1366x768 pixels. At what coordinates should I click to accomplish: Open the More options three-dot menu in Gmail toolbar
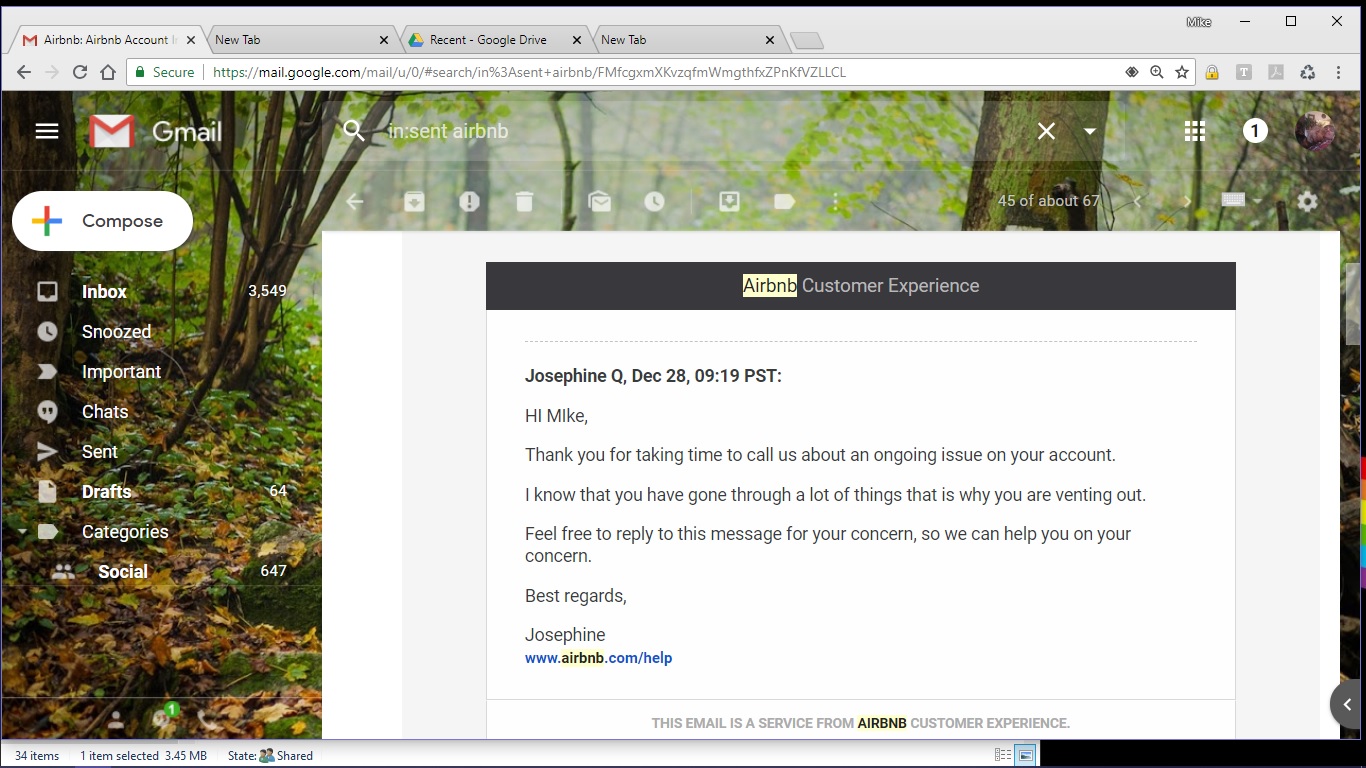click(x=836, y=201)
